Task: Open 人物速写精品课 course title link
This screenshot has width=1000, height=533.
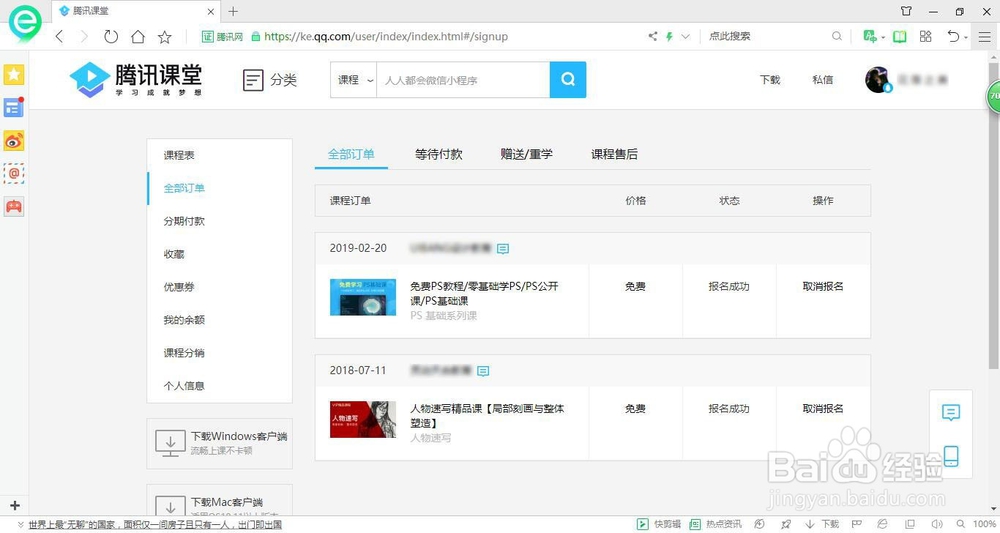Action: 487,415
